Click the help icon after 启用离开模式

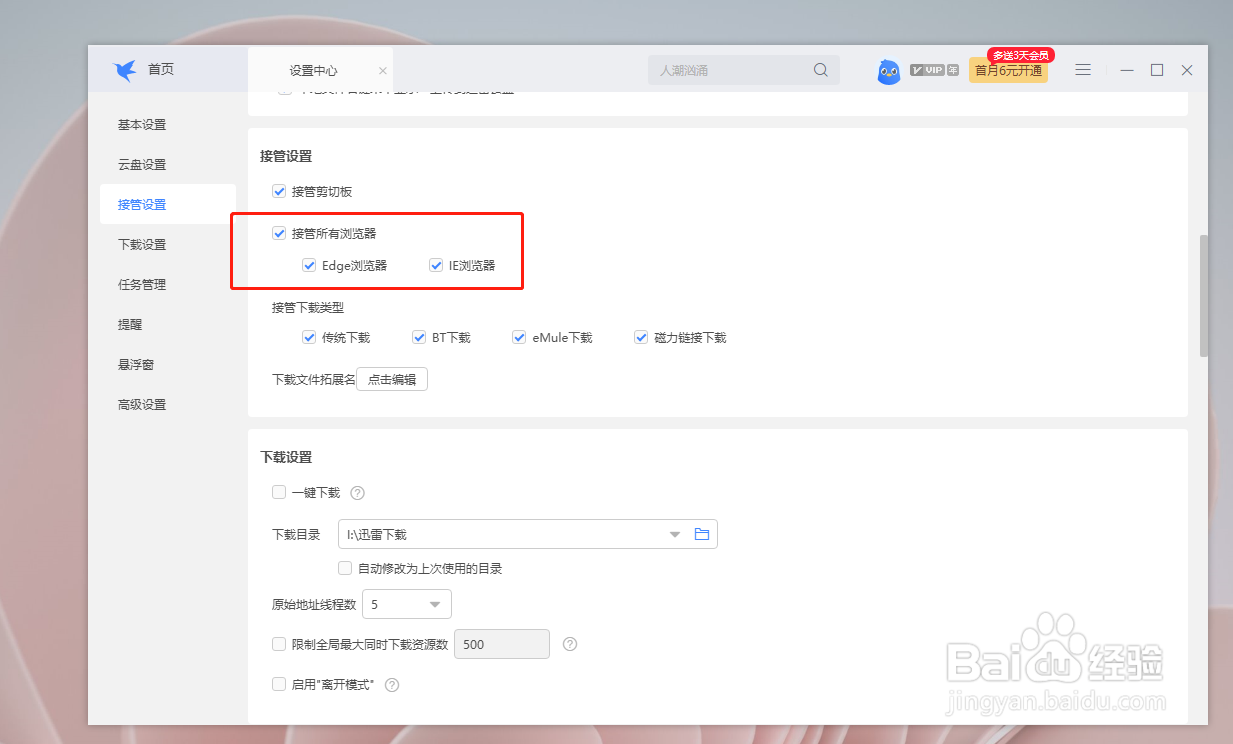[391, 684]
